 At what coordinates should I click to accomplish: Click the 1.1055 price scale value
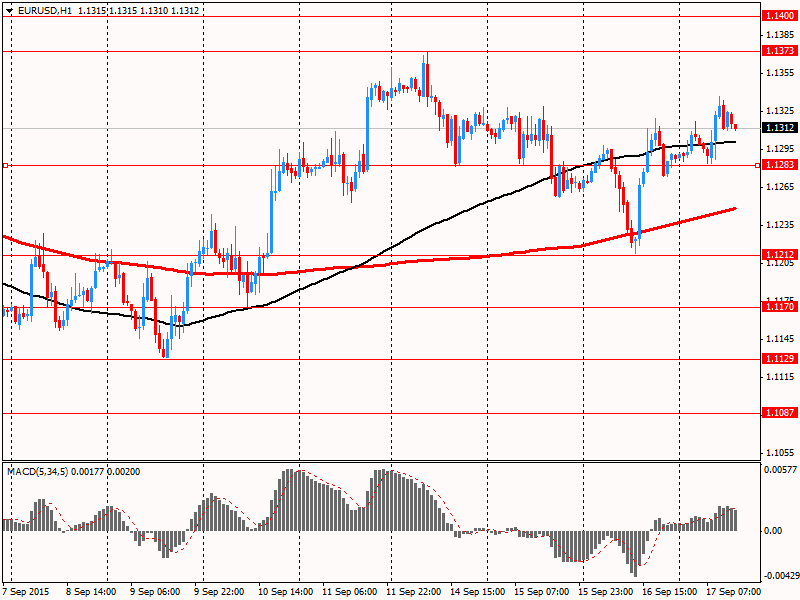tap(781, 453)
